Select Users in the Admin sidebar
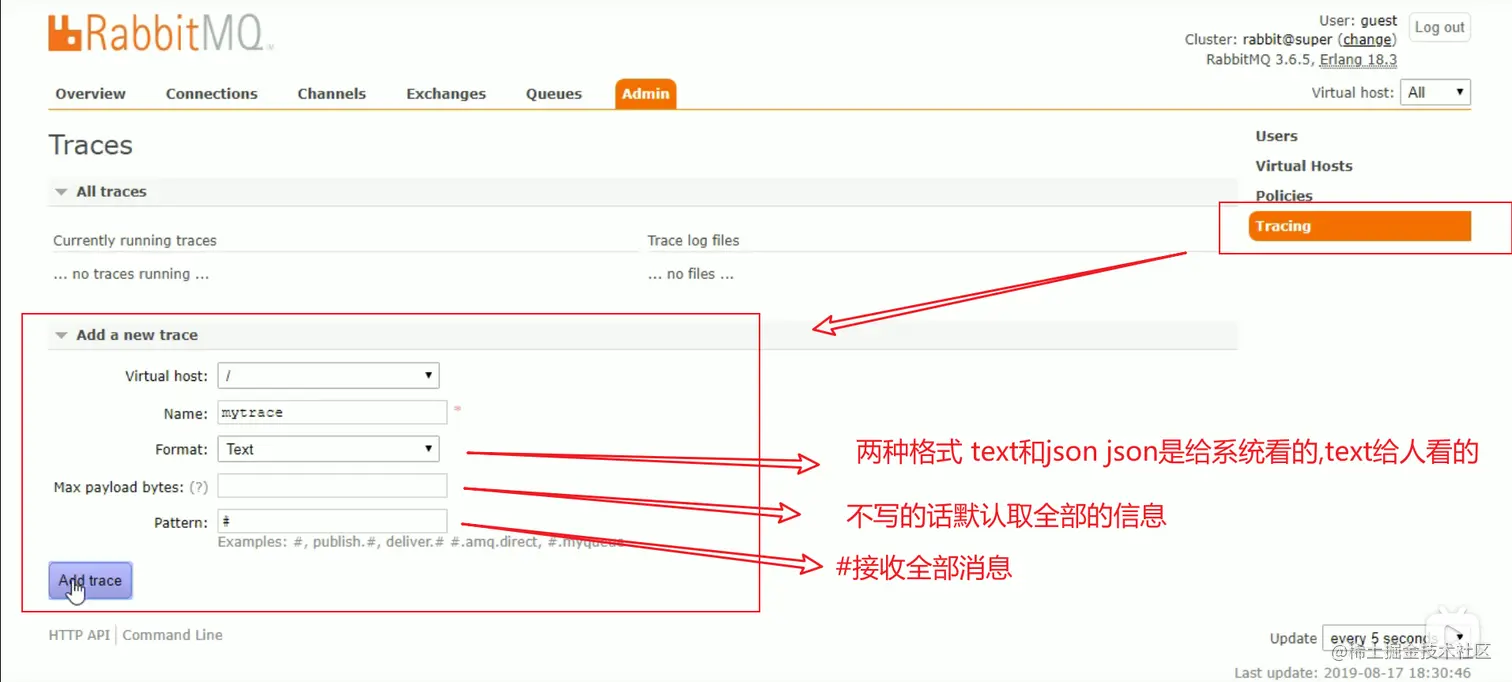 pos(1275,135)
